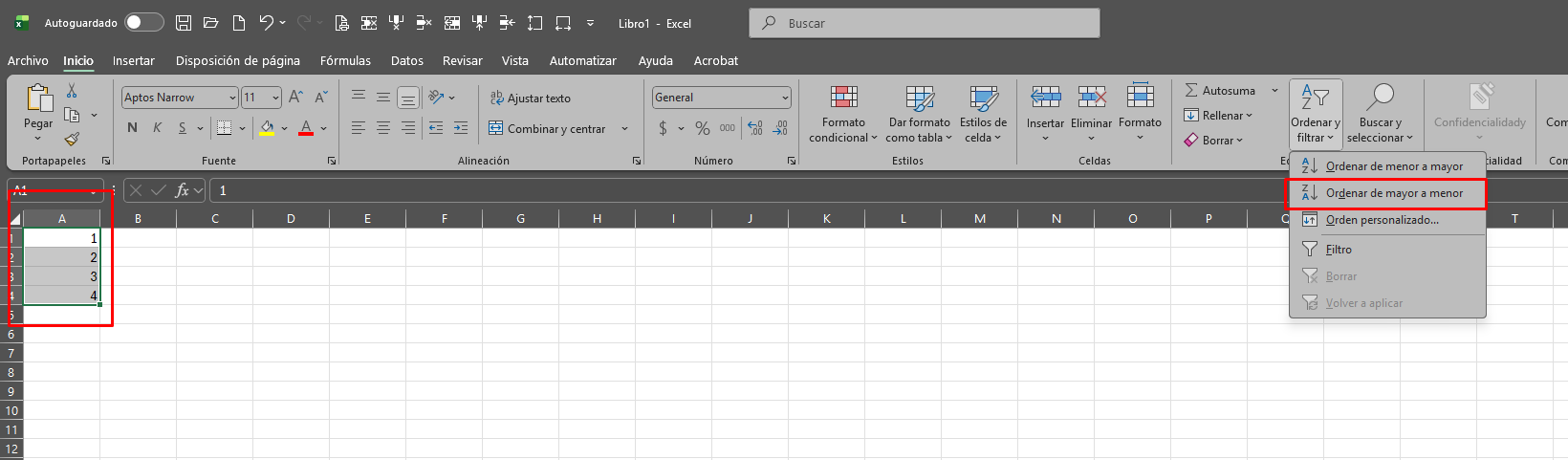Image resolution: width=1568 pixels, height=460 pixels.
Task: Click the New blank document icon
Action: [x=239, y=23]
